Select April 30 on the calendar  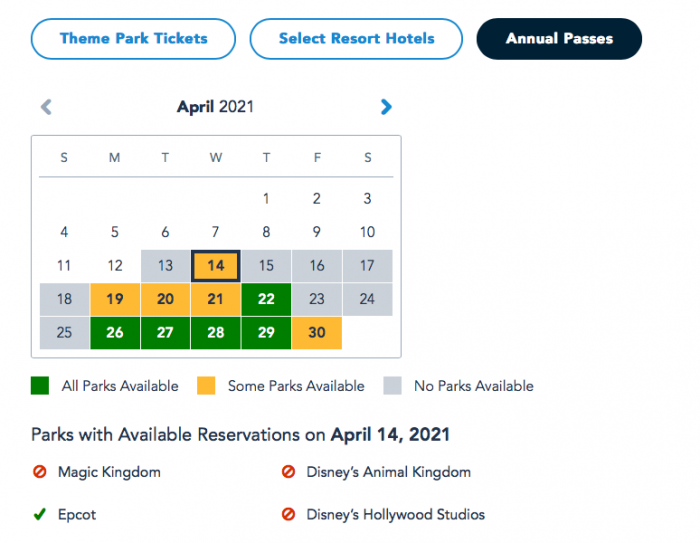[x=316, y=333]
